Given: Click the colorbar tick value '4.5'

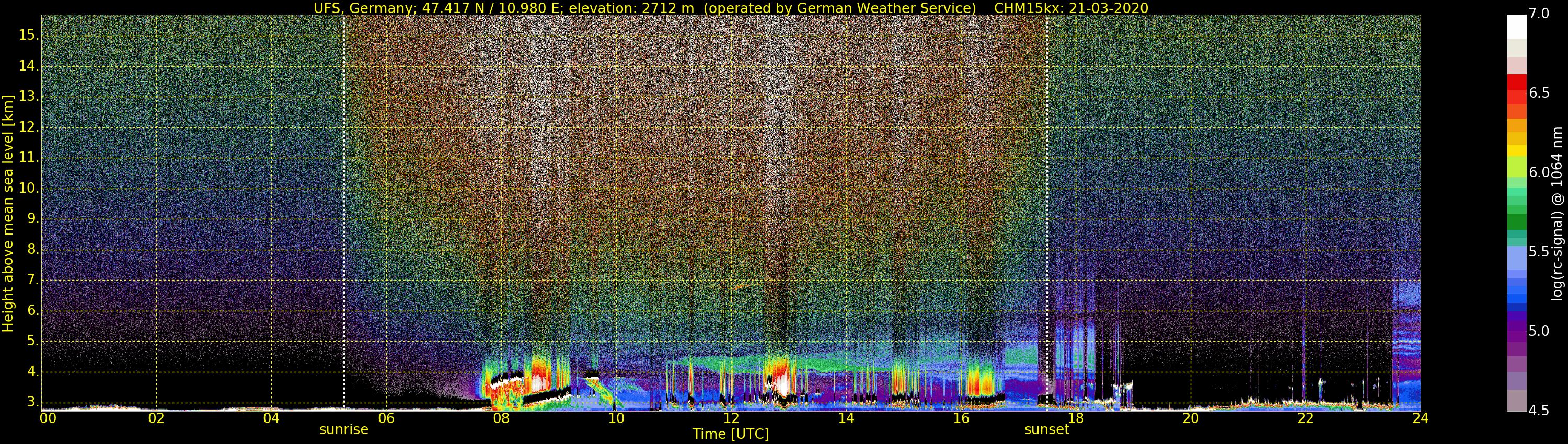Looking at the screenshot, I should (x=1539, y=411).
